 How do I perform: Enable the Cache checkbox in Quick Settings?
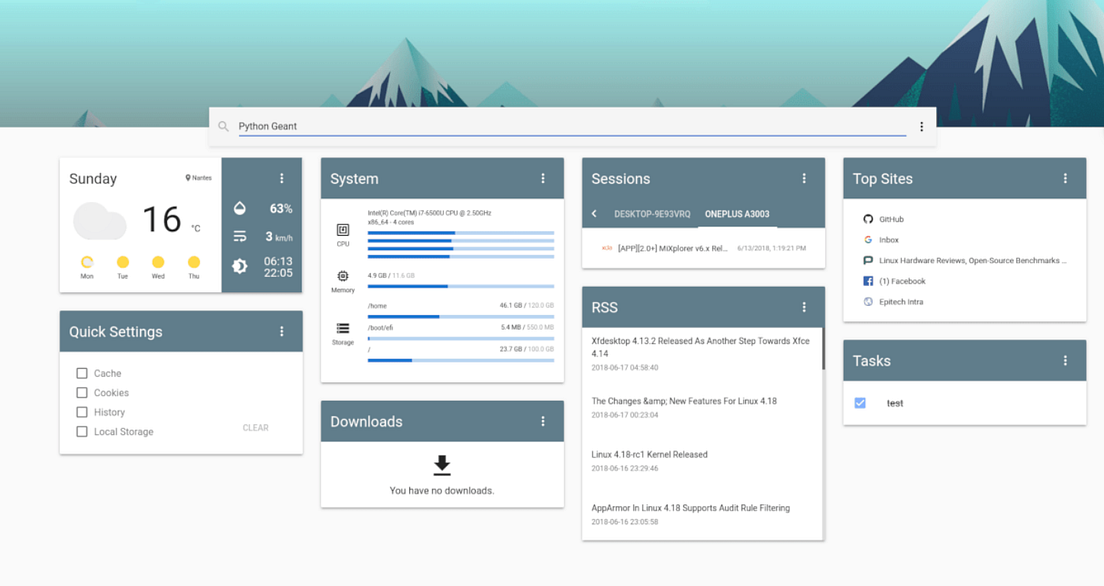pyautogui.click(x=81, y=372)
